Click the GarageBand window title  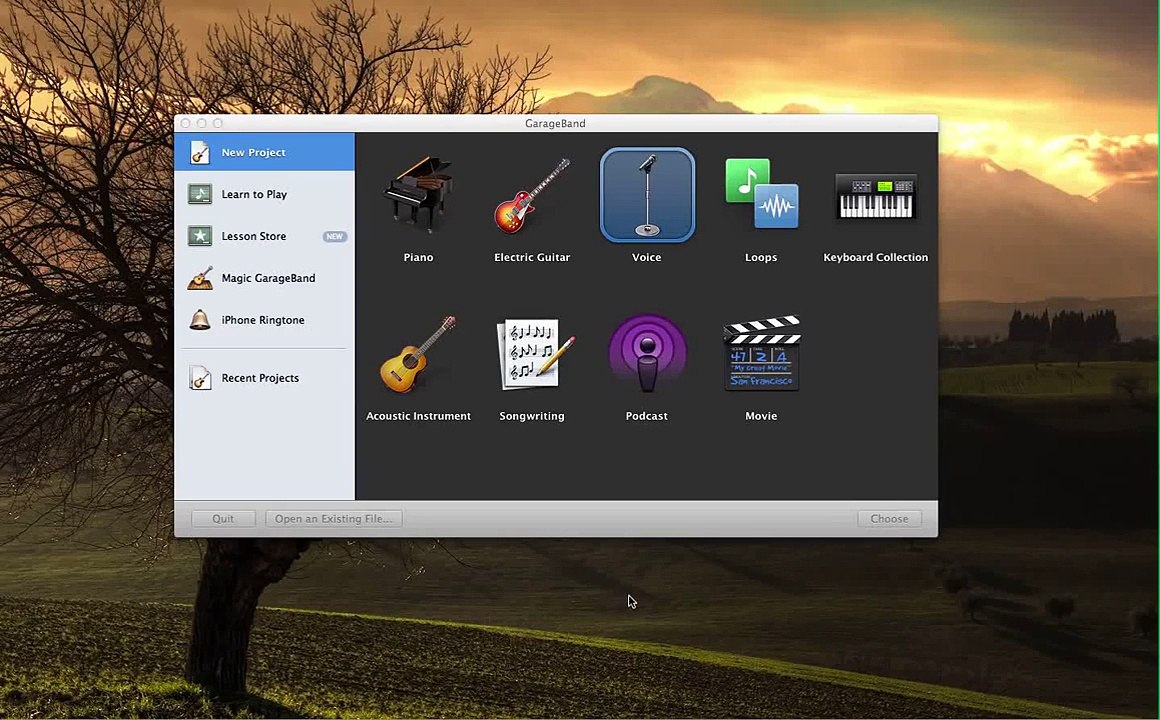tap(556, 124)
